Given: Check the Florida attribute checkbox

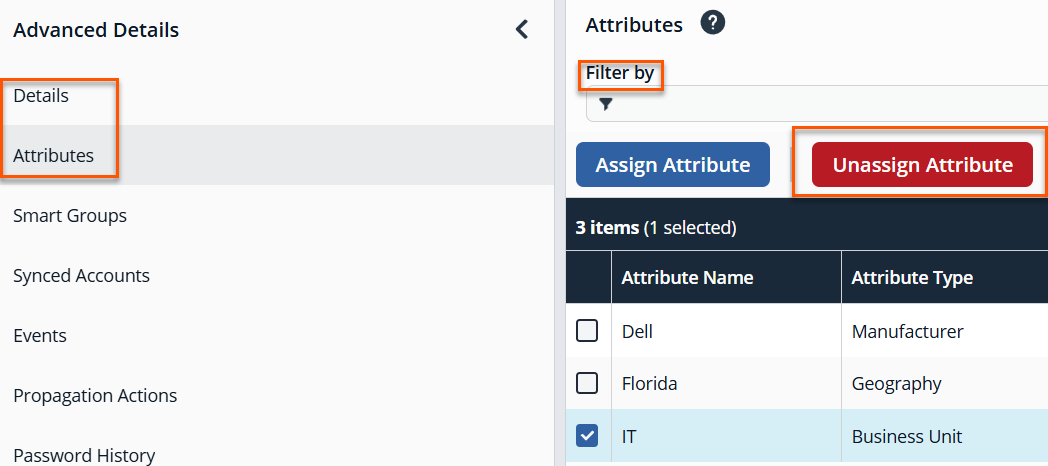Looking at the screenshot, I should [587, 383].
